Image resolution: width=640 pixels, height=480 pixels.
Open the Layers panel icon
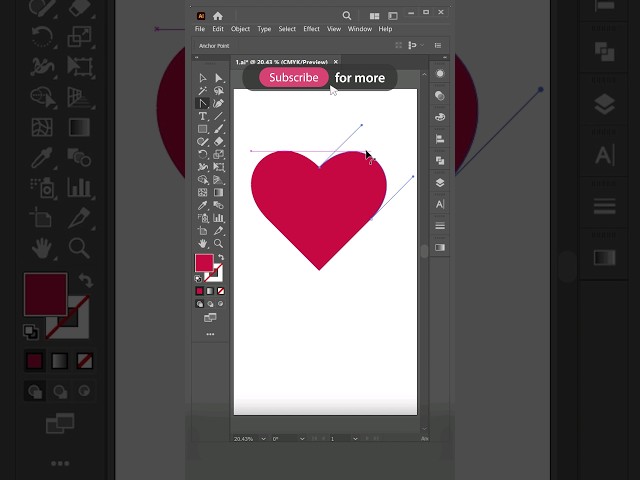point(440,182)
